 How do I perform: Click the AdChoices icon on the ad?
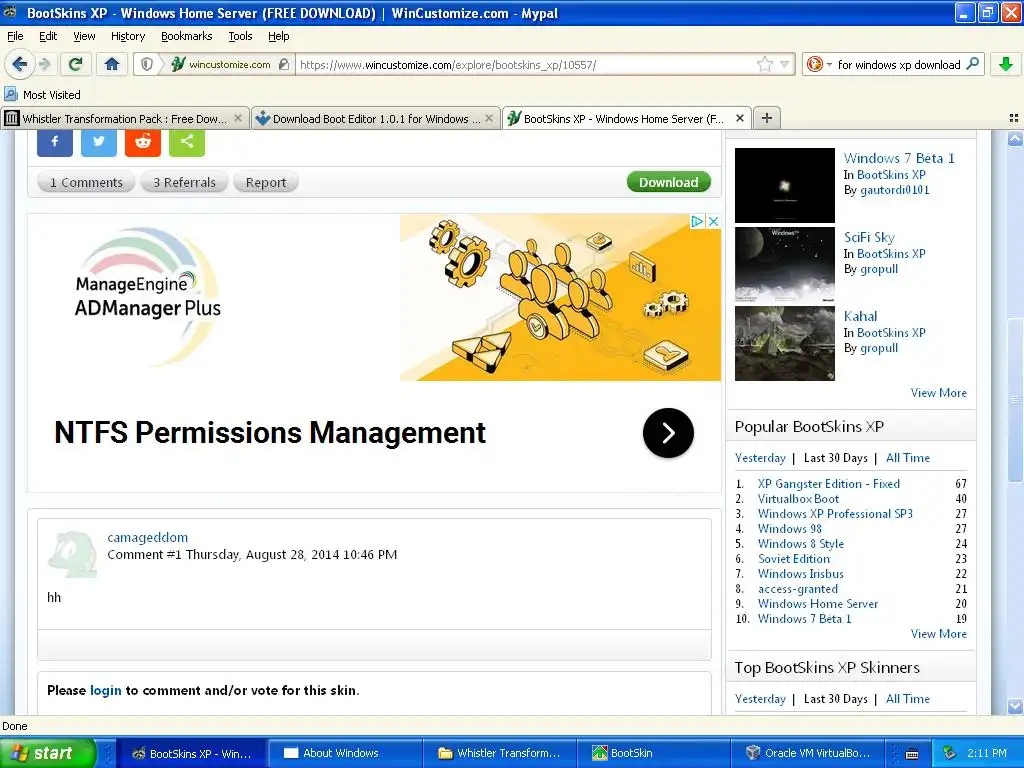(697, 221)
